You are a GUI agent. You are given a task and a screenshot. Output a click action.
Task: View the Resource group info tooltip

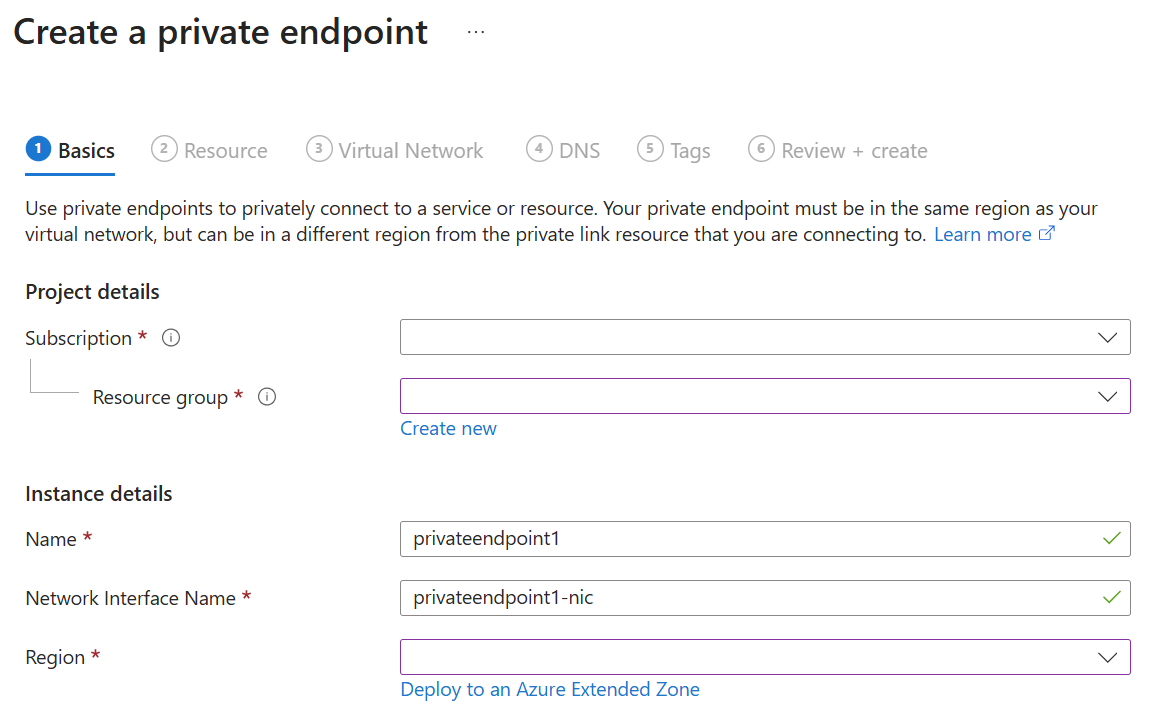point(266,397)
